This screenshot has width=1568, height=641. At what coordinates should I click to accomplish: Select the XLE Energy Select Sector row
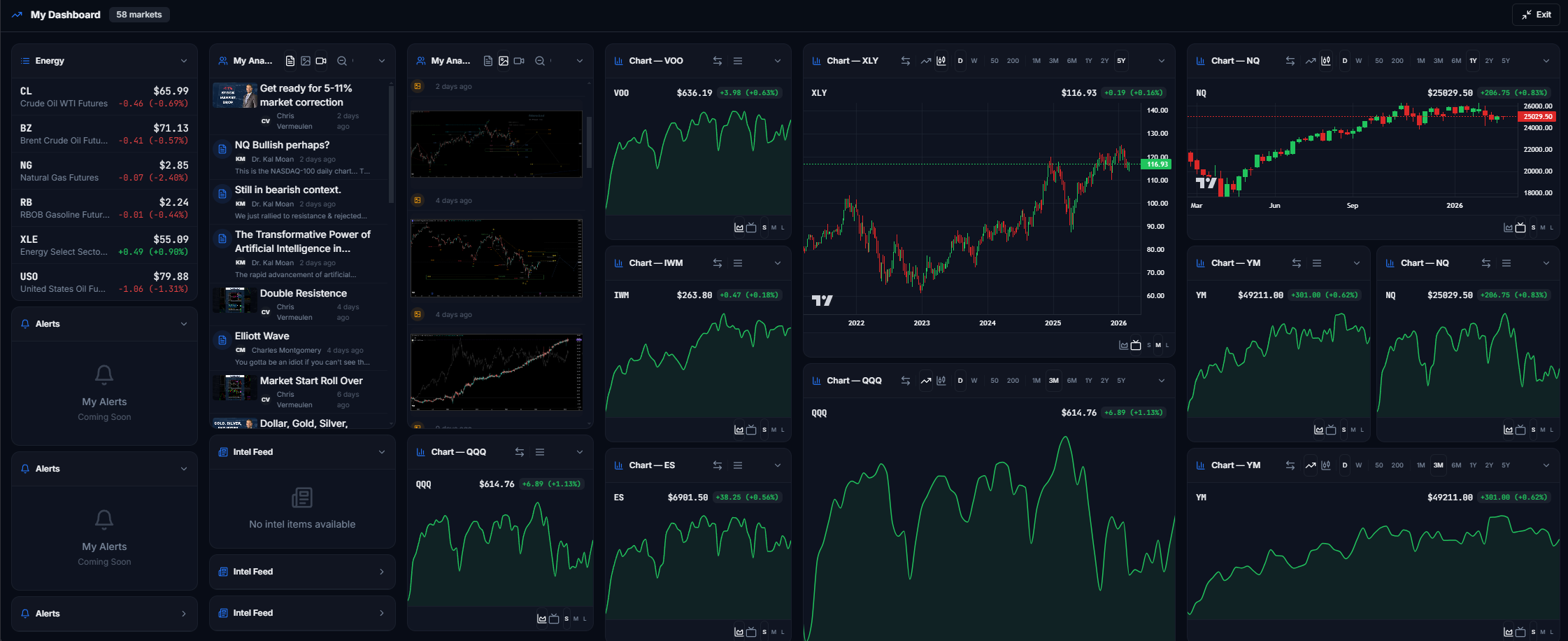point(104,245)
